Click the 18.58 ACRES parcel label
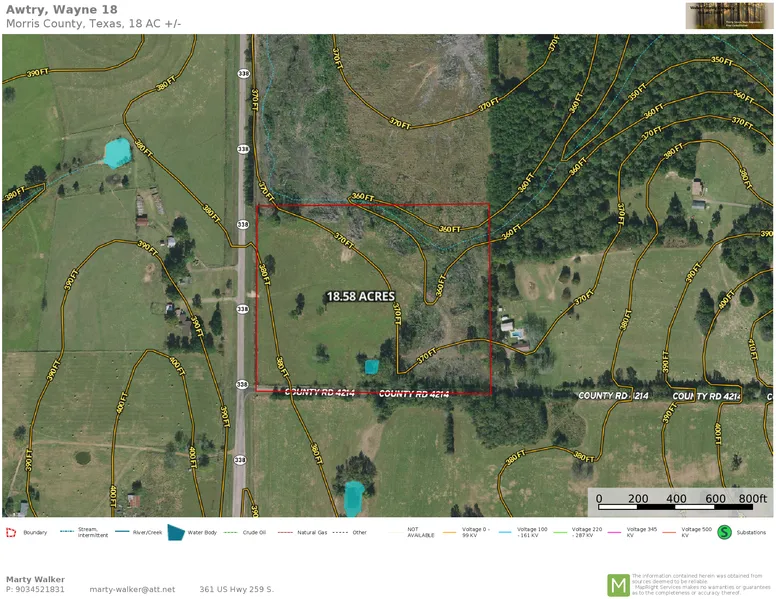The image size is (776, 599). [x=360, y=297]
